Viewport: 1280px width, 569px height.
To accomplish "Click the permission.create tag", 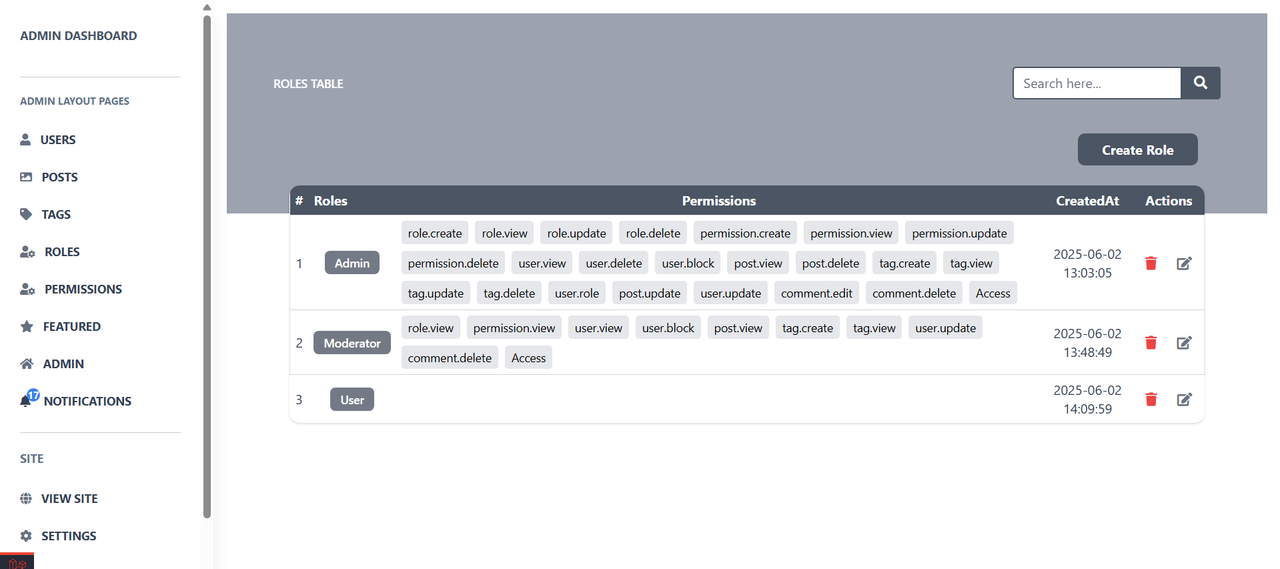I will 745,233.
